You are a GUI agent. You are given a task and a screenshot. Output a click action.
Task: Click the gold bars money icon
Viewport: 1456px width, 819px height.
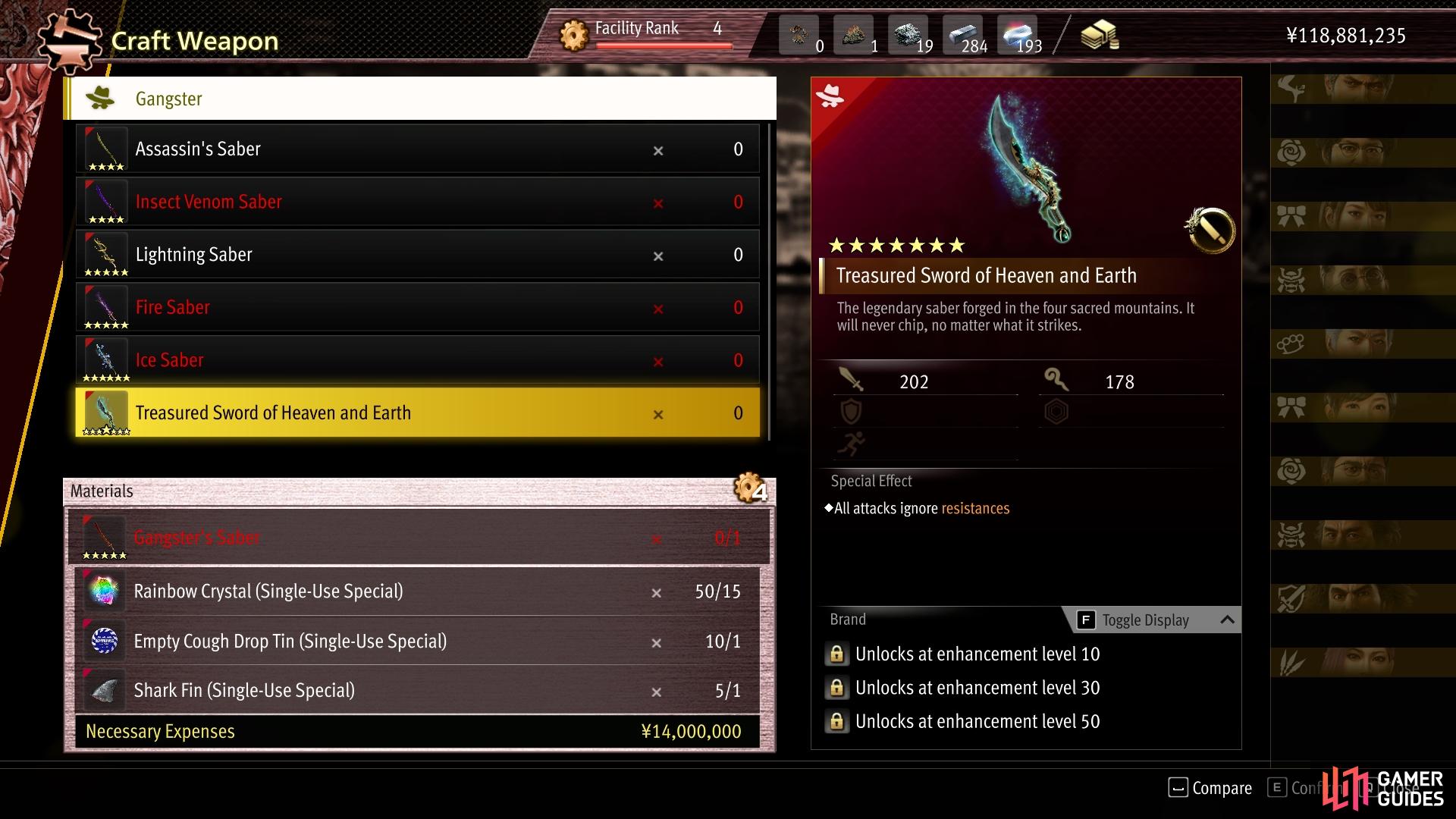coord(1100,35)
